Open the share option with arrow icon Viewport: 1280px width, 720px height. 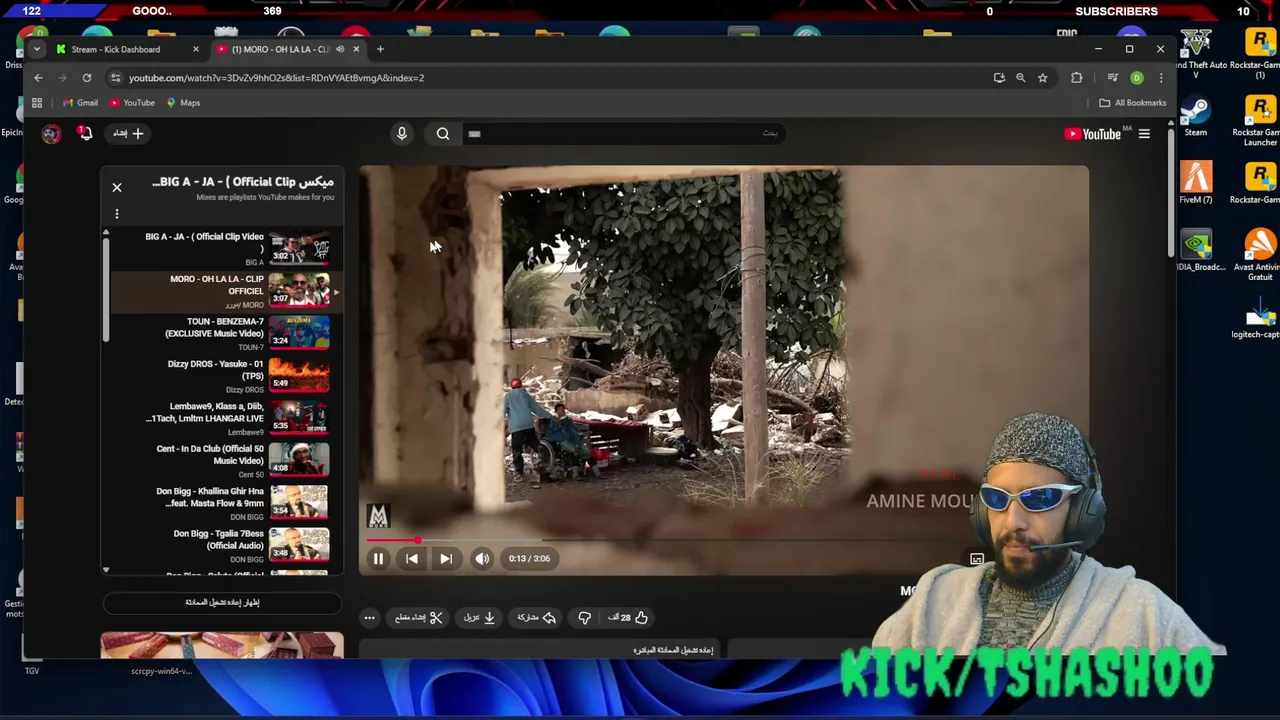tap(537, 618)
